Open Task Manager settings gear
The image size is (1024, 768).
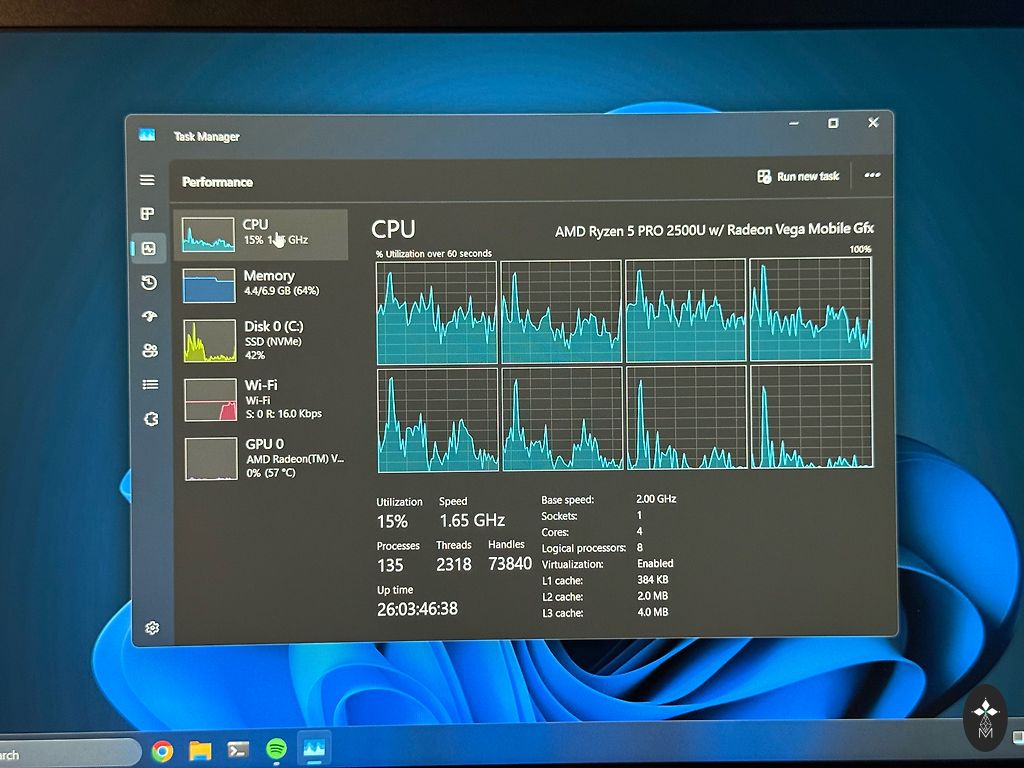[x=152, y=628]
